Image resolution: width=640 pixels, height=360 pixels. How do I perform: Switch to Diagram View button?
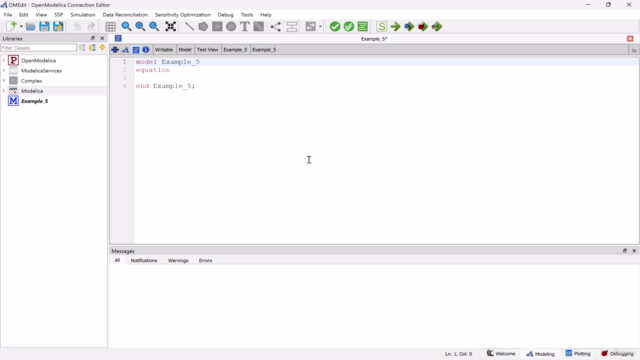(x=125, y=50)
